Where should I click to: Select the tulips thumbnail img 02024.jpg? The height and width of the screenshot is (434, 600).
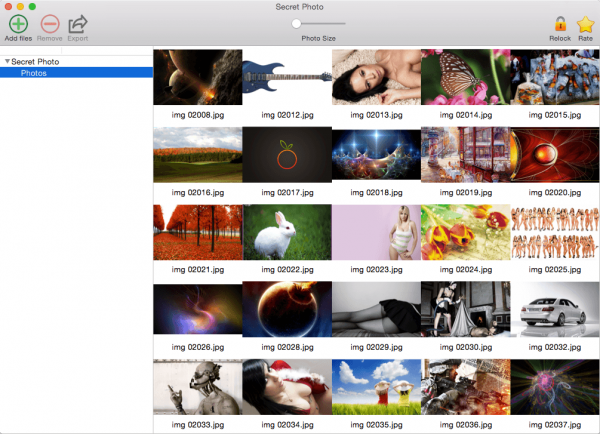[466, 232]
